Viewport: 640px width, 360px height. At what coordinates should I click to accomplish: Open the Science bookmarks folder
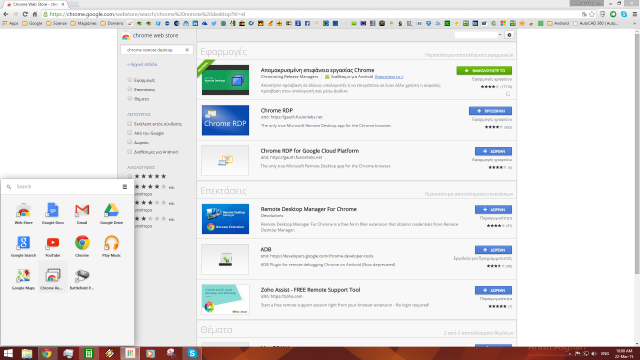point(56,23)
